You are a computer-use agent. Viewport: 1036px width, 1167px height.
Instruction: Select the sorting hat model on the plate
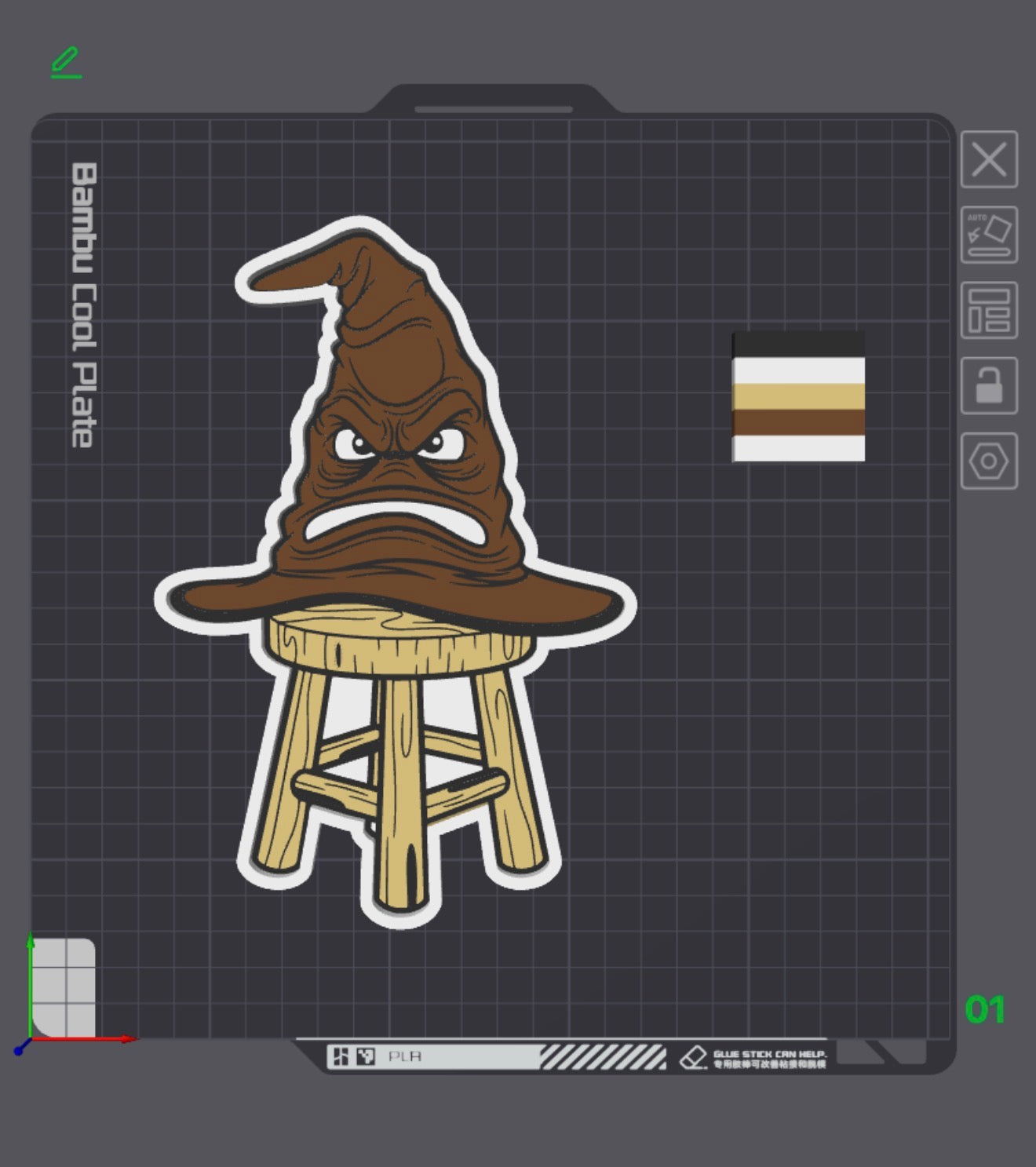coord(396,572)
